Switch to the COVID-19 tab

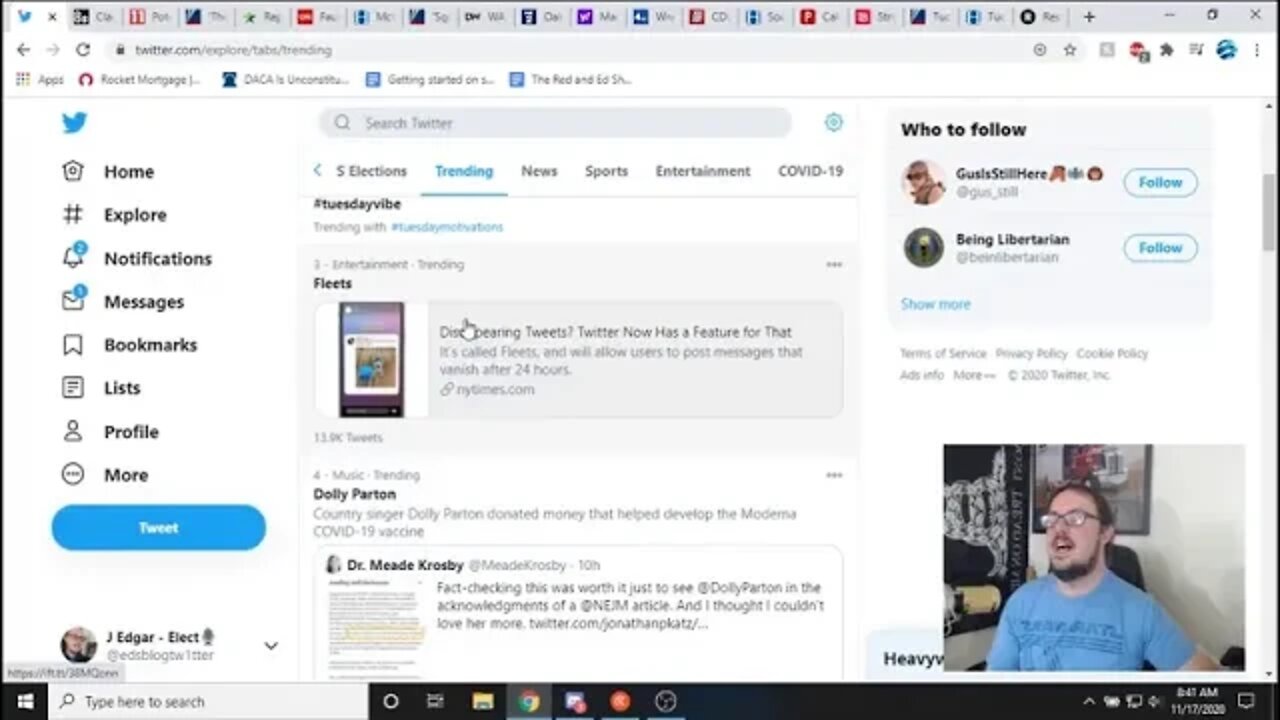810,171
